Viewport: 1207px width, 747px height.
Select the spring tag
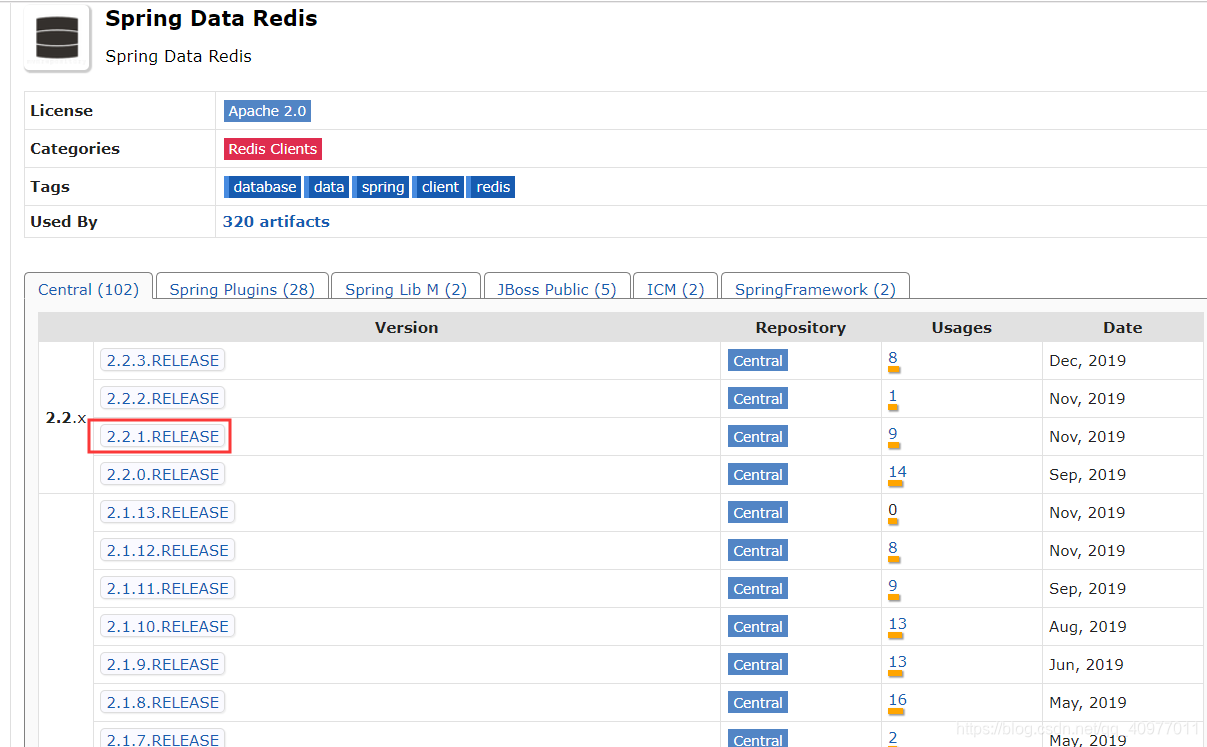coord(381,187)
